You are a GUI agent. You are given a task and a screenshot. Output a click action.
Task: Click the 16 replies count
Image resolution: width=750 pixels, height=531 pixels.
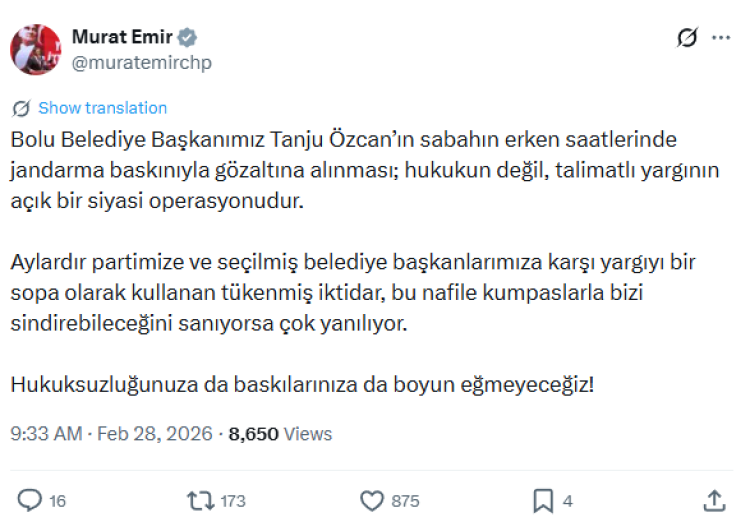click(x=57, y=501)
